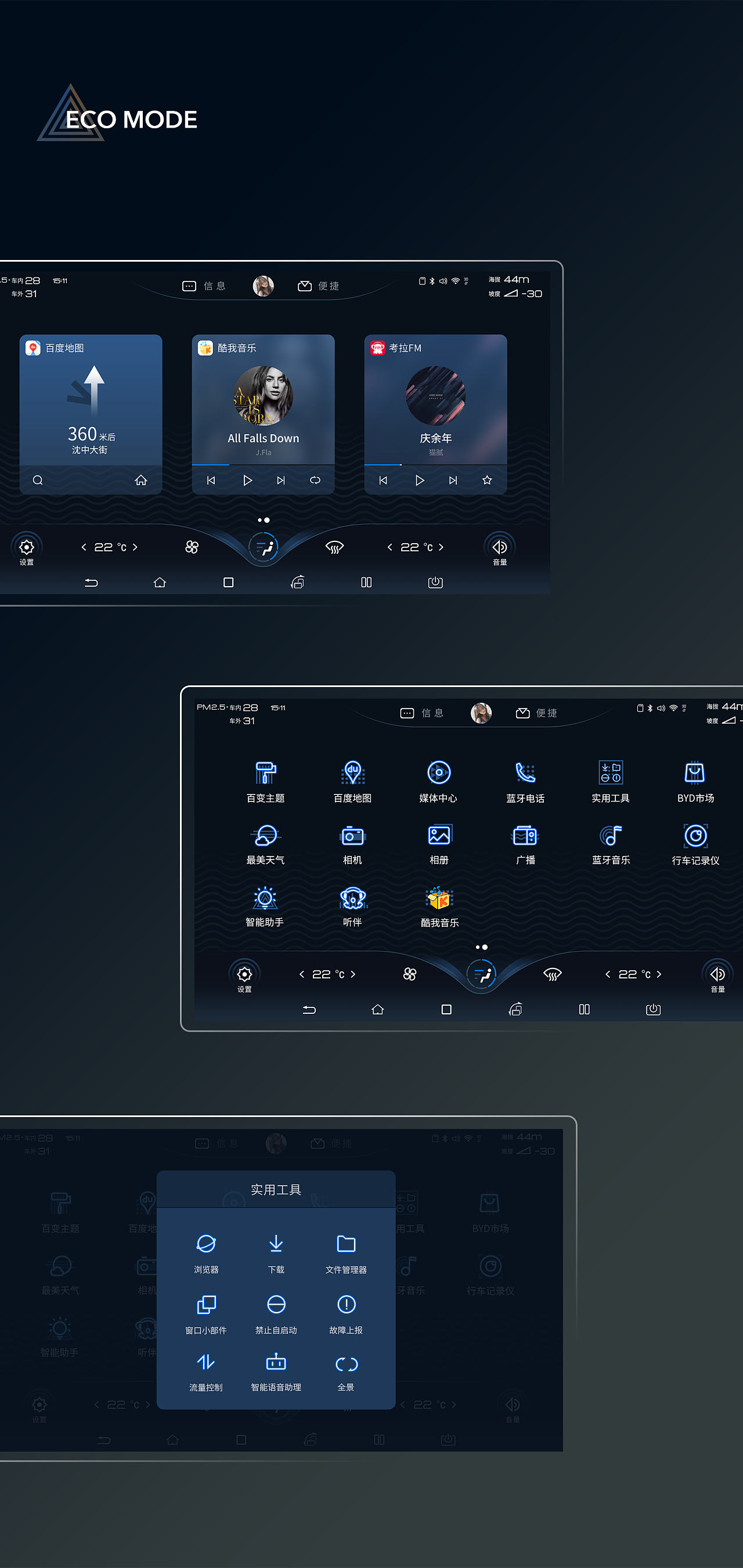Open 行车记录仪 dashcam app
The height and width of the screenshot is (1568, 743).
click(695, 844)
